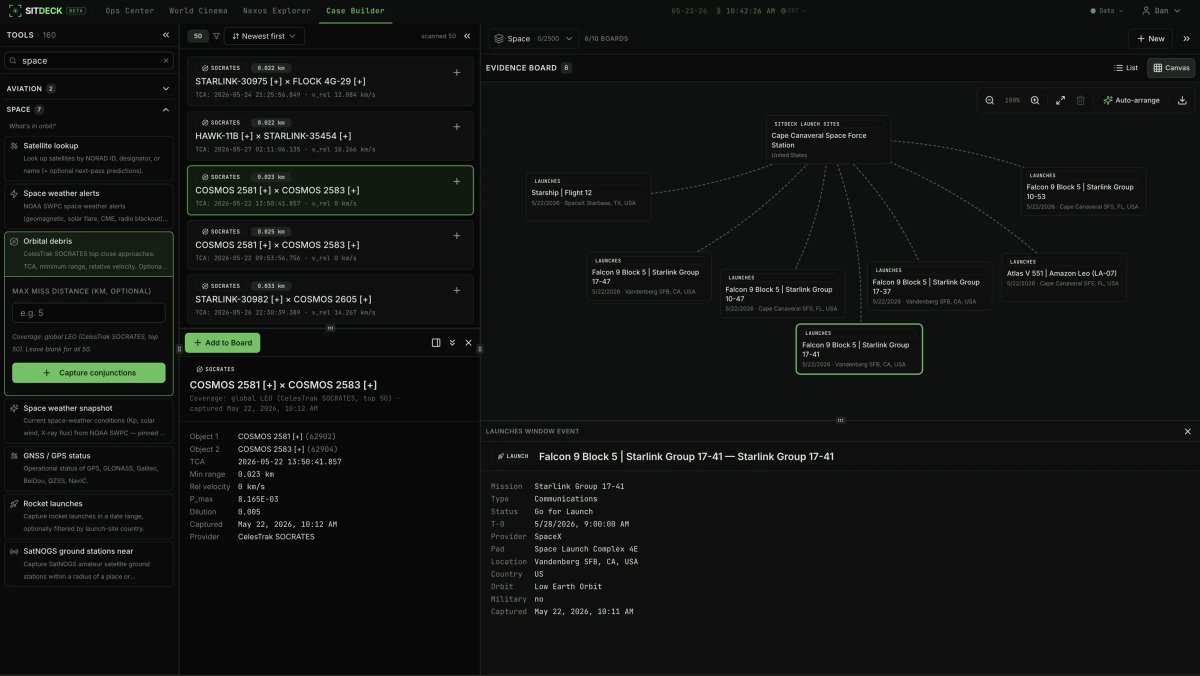Click the tools search field
The image size is (1200, 676).
click(x=89, y=61)
